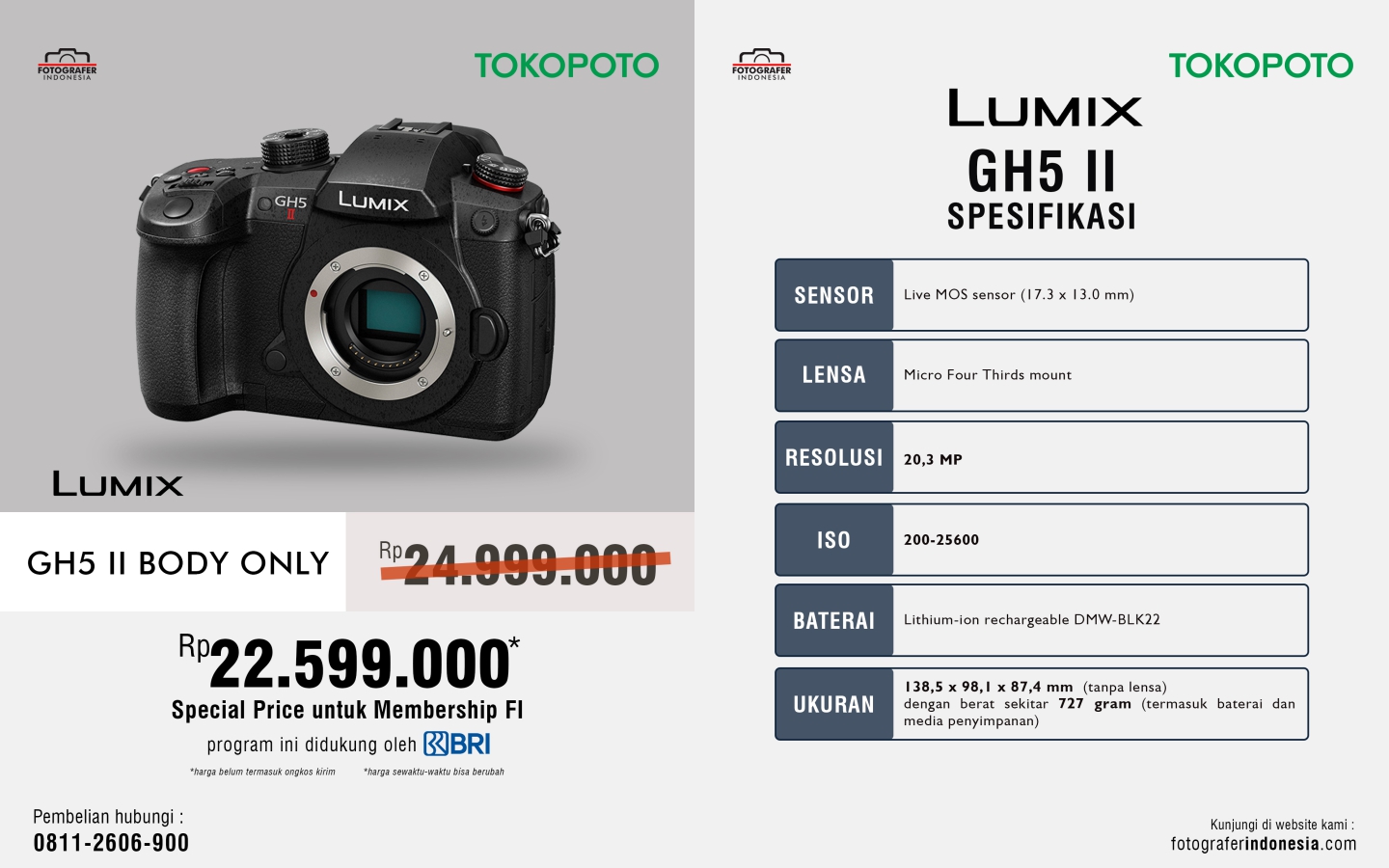Viewport: 1389px width, 868px height.
Task: Click the green TOKOPOTO logo above camera
Action: 566,66
